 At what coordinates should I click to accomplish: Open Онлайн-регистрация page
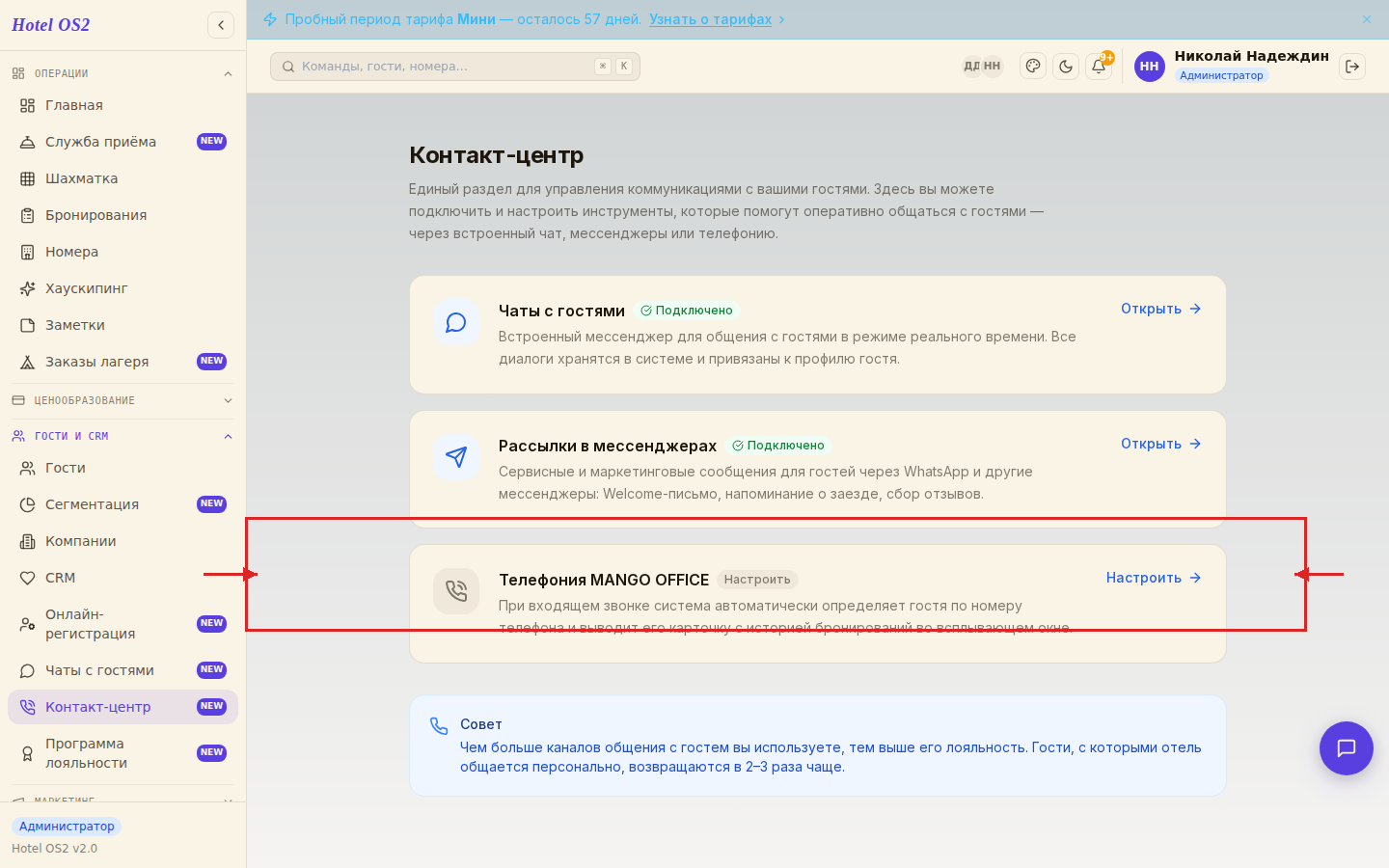pyautogui.click(x=123, y=624)
